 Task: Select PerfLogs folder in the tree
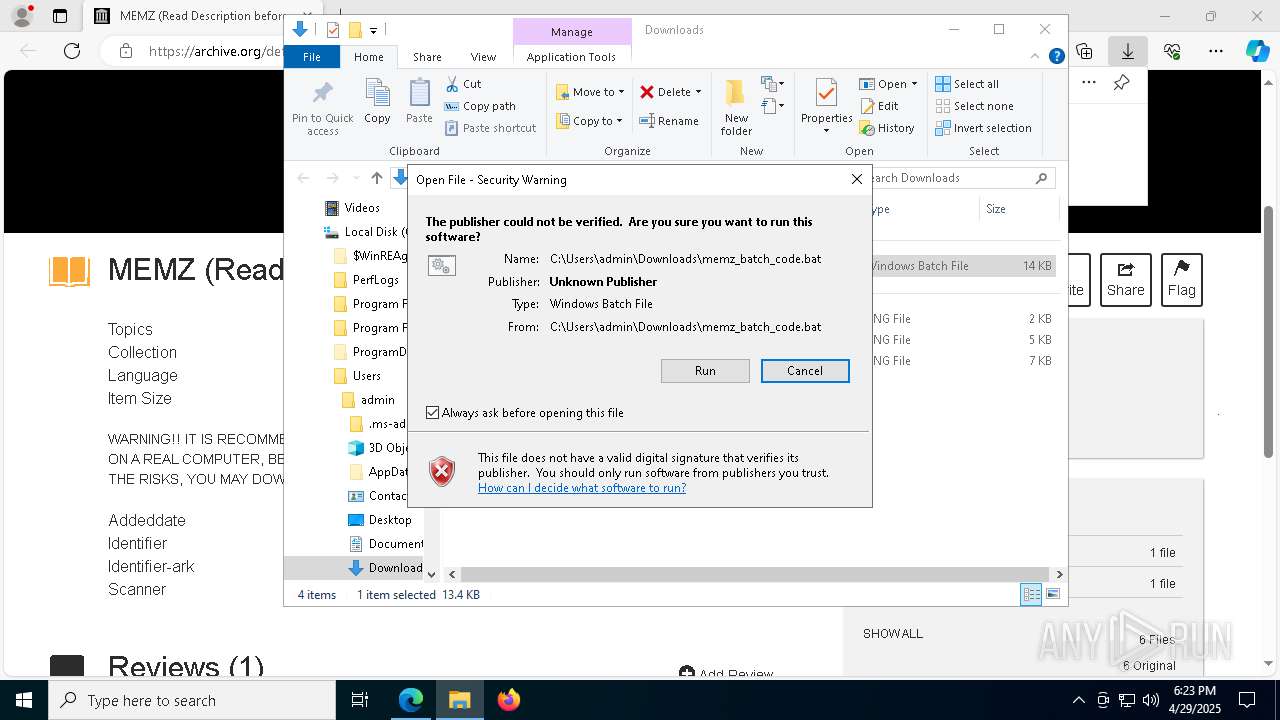(x=366, y=280)
